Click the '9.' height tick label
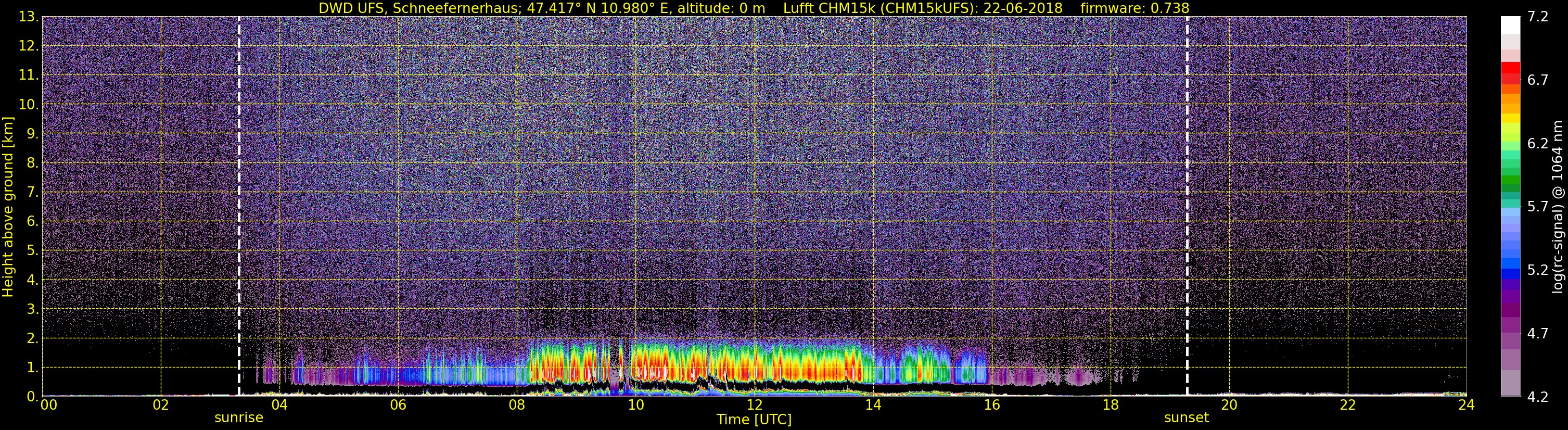The height and width of the screenshot is (430, 1568). tap(32, 134)
